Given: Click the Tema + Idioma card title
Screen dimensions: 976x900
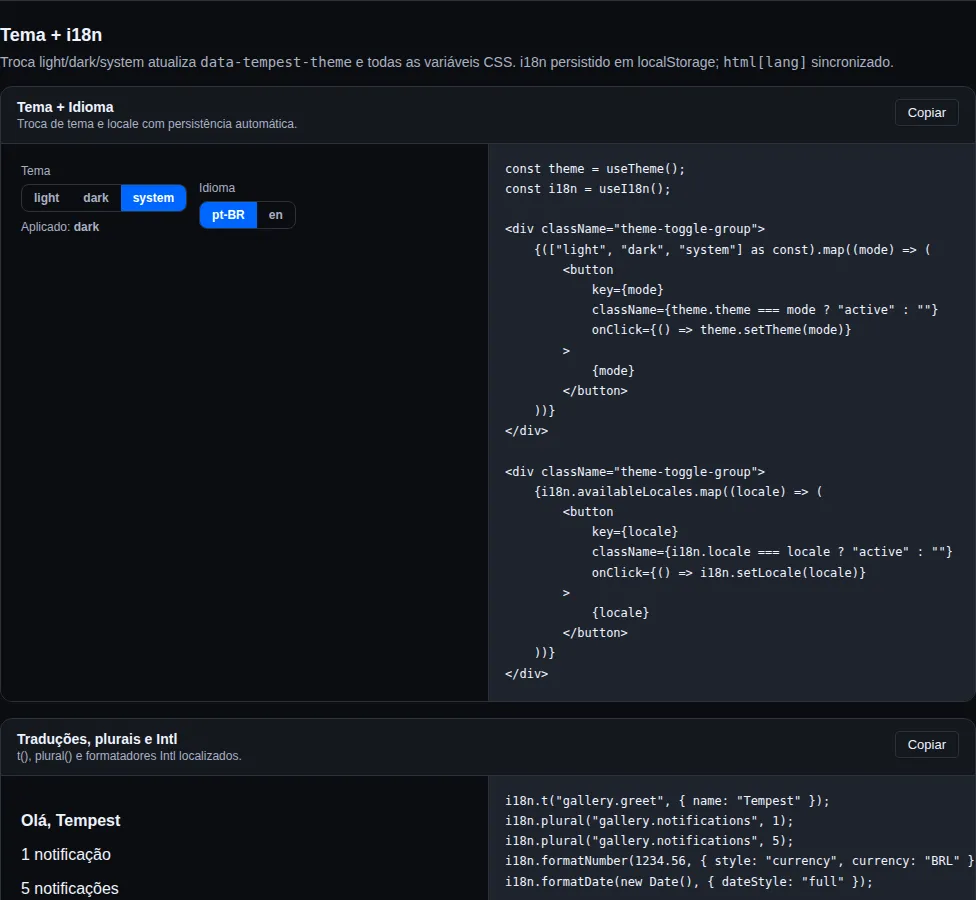Looking at the screenshot, I should pos(65,107).
